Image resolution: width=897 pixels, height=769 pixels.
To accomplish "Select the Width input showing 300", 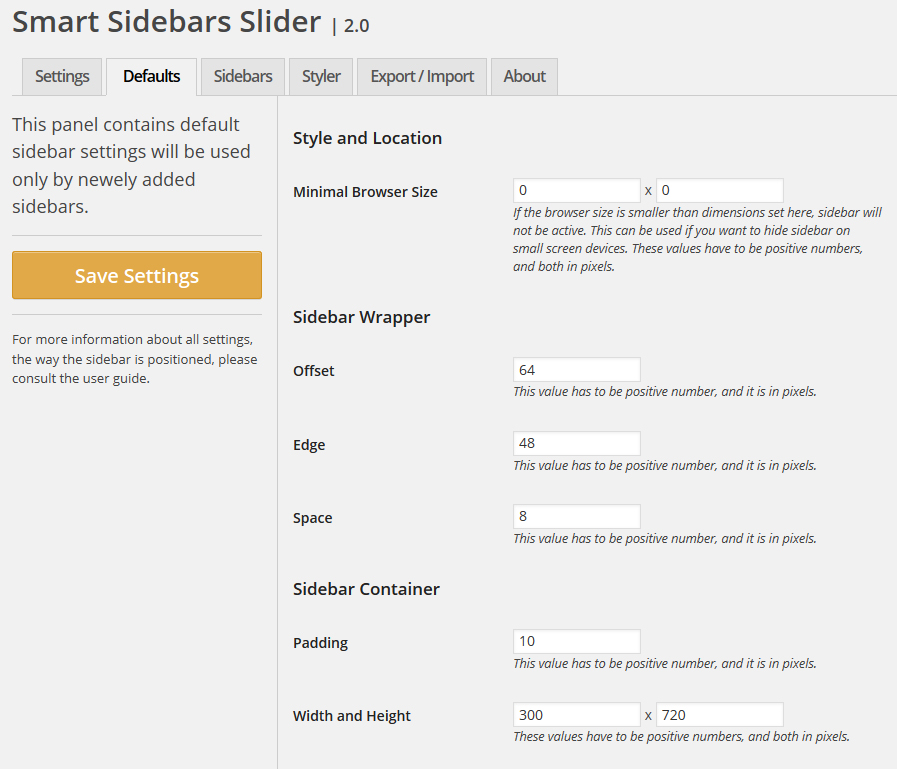I will pyautogui.click(x=576, y=714).
